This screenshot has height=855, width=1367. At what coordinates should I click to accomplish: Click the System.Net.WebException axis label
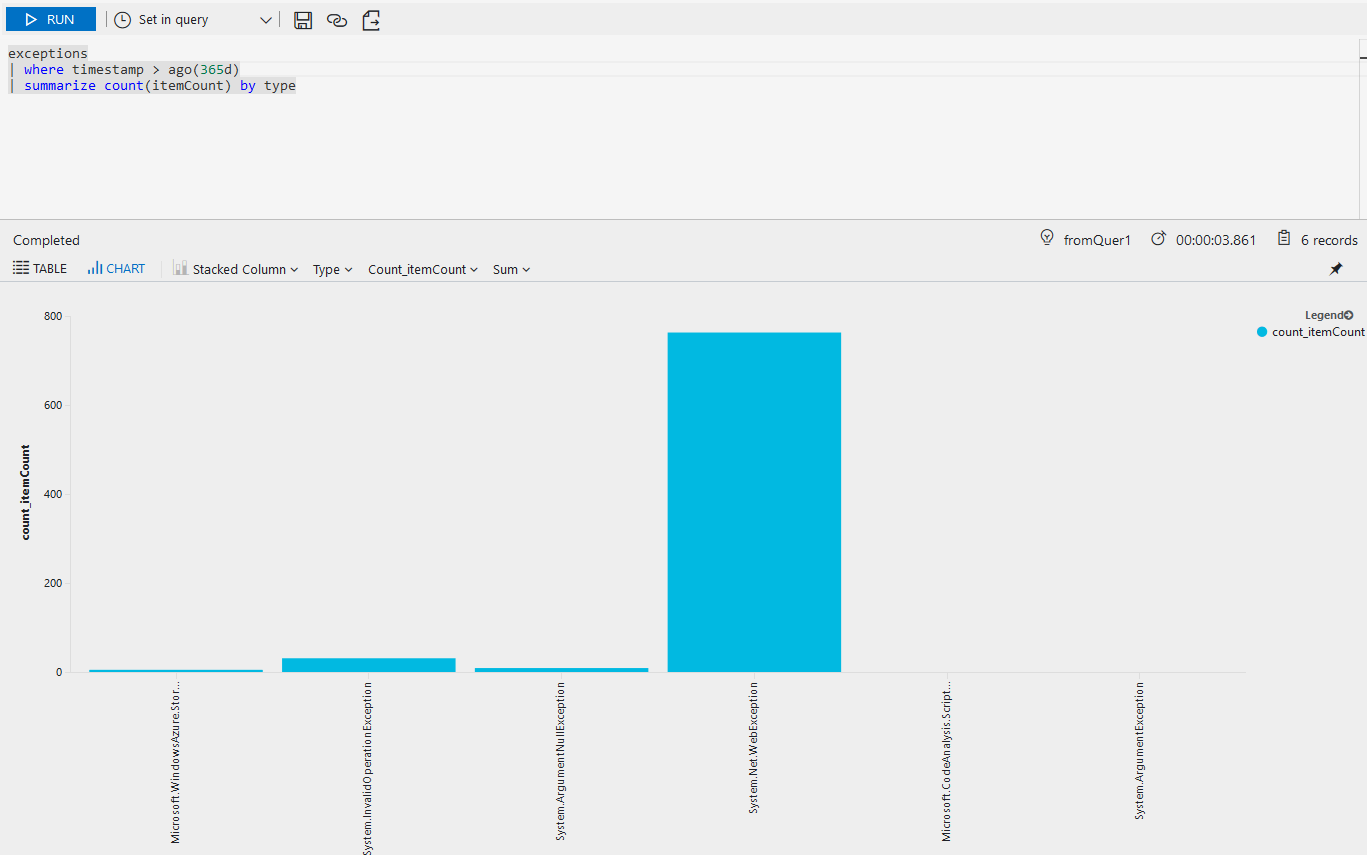(754, 747)
